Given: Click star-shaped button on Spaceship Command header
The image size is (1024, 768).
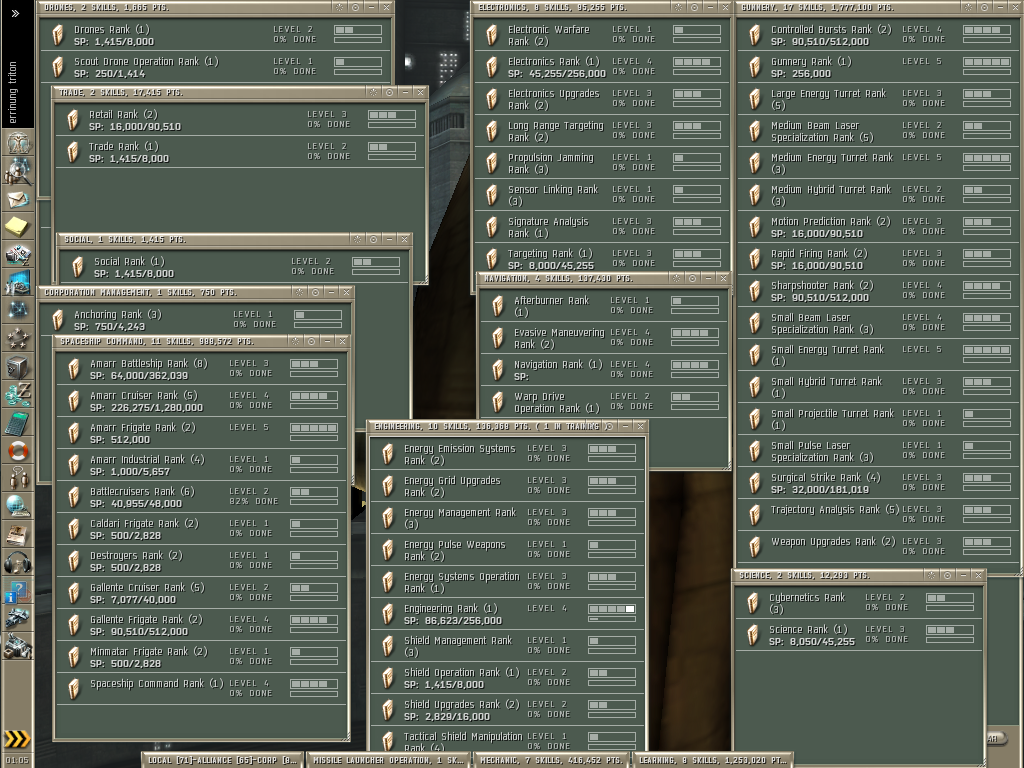Looking at the screenshot, I should coord(296,341).
